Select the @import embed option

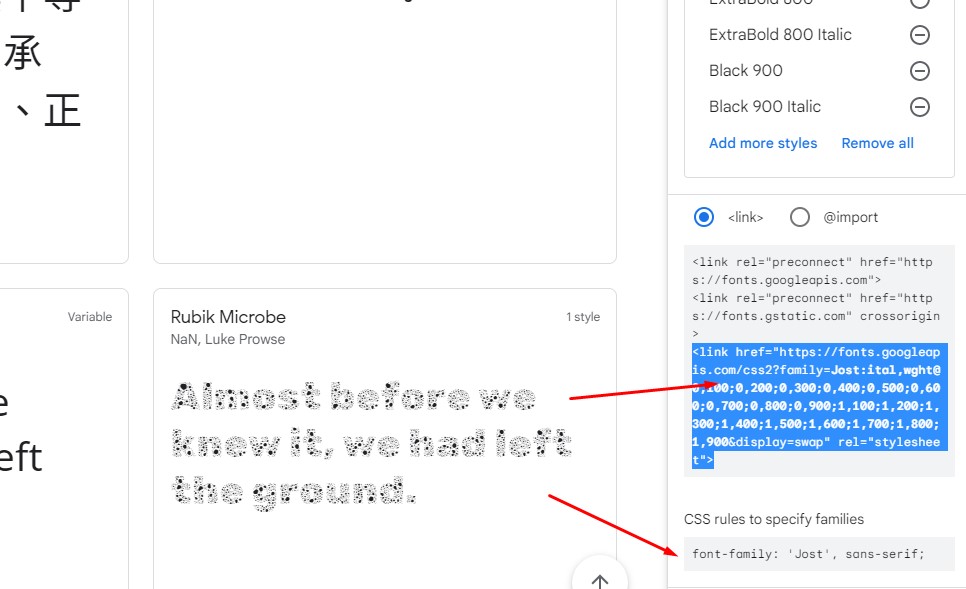pyautogui.click(x=800, y=217)
